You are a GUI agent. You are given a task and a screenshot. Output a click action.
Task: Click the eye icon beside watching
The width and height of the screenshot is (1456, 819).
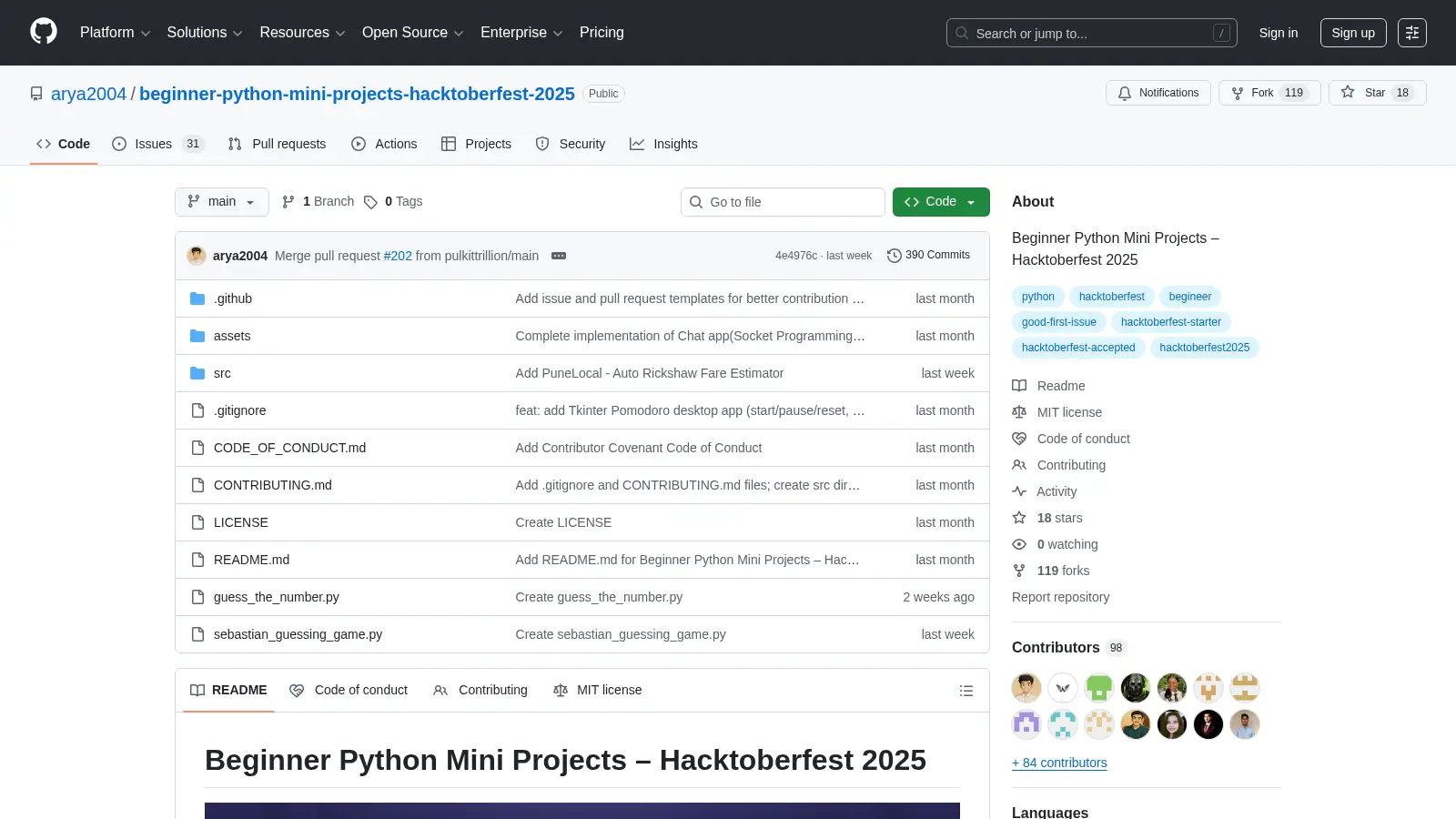tap(1019, 544)
